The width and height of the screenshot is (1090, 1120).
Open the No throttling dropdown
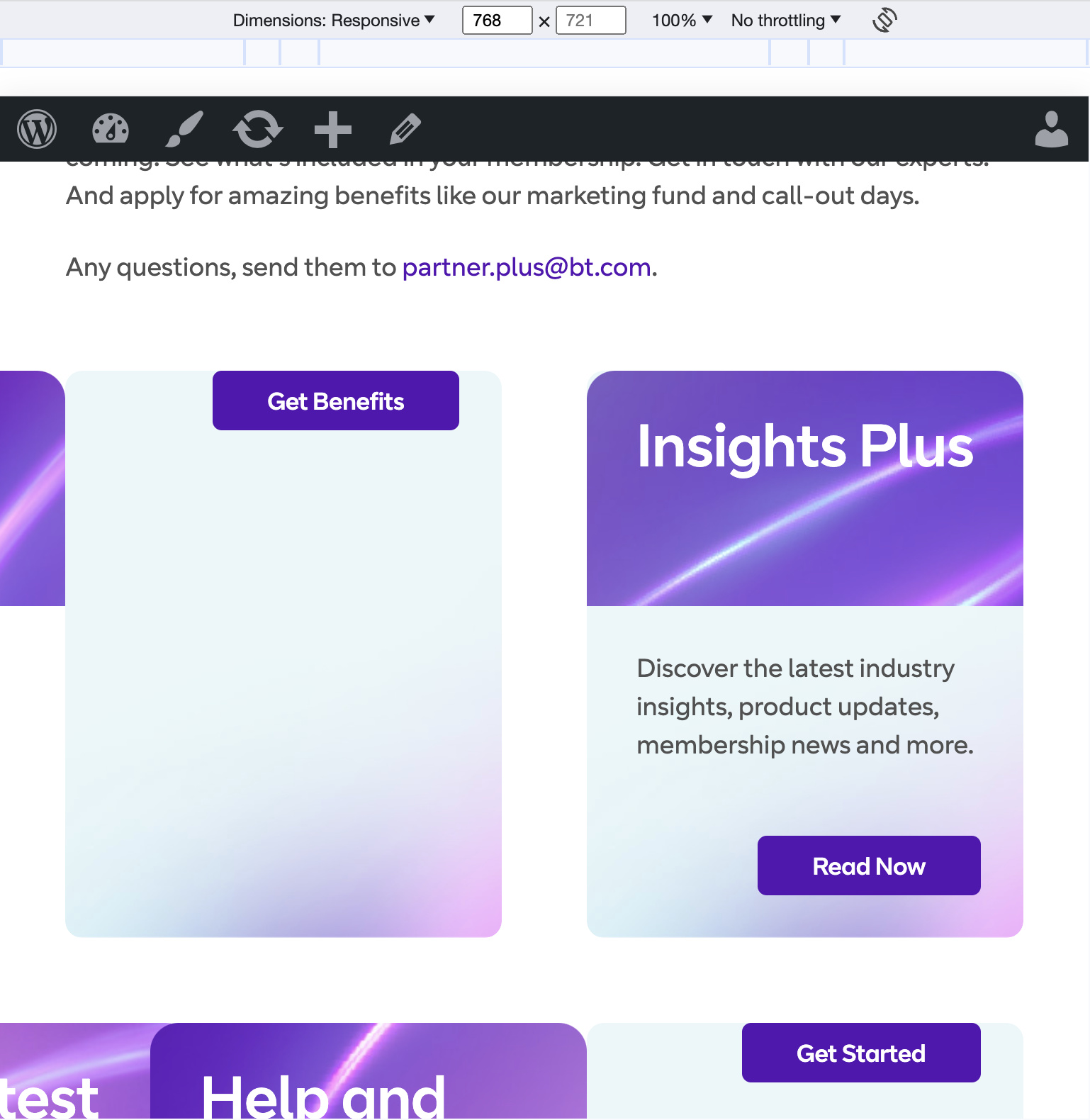pyautogui.click(x=785, y=21)
